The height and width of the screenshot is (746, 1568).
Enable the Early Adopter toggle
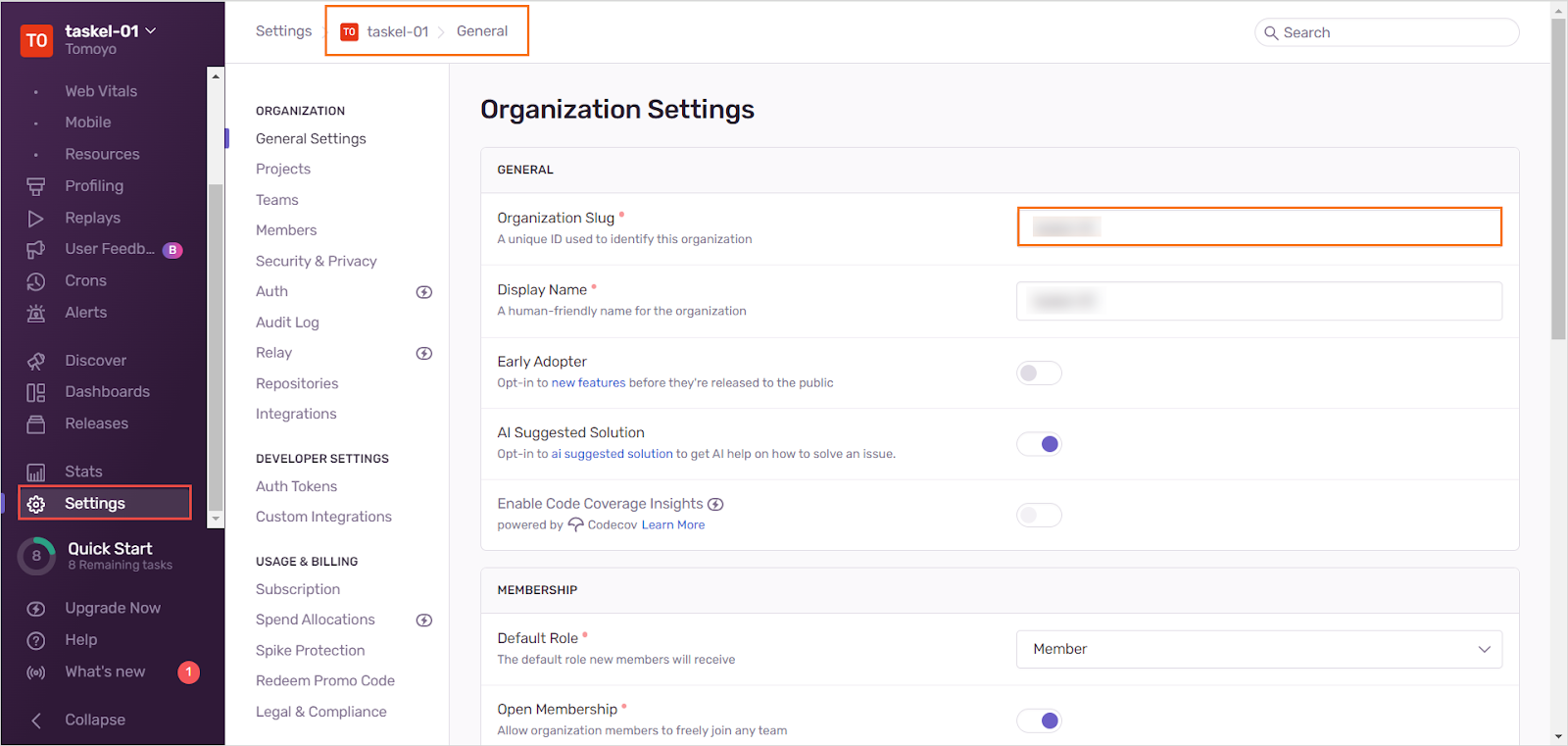tap(1039, 373)
